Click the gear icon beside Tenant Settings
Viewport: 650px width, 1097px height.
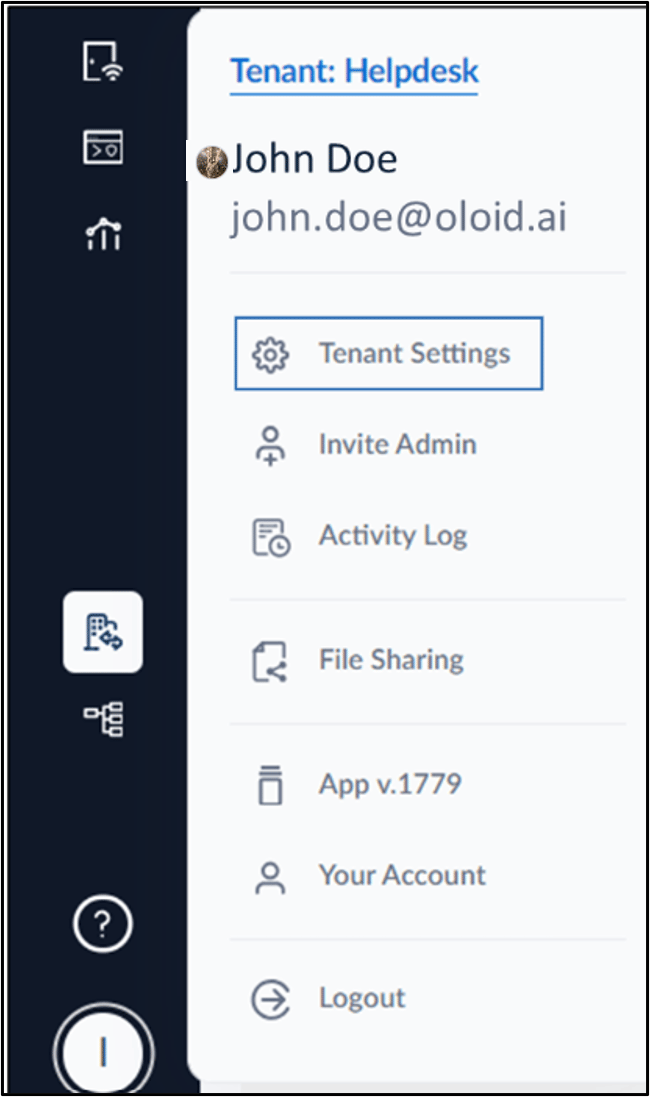coord(270,355)
